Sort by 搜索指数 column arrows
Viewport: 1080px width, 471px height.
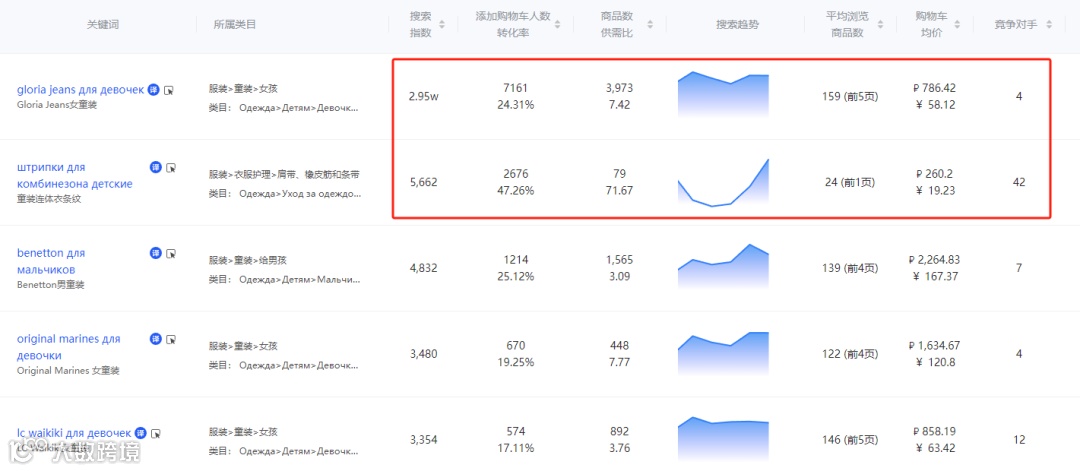tap(442, 25)
